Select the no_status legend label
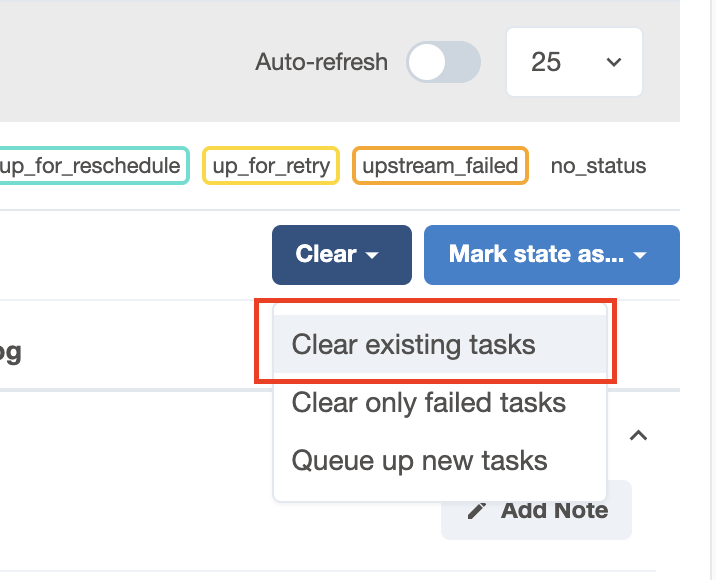 point(598,166)
